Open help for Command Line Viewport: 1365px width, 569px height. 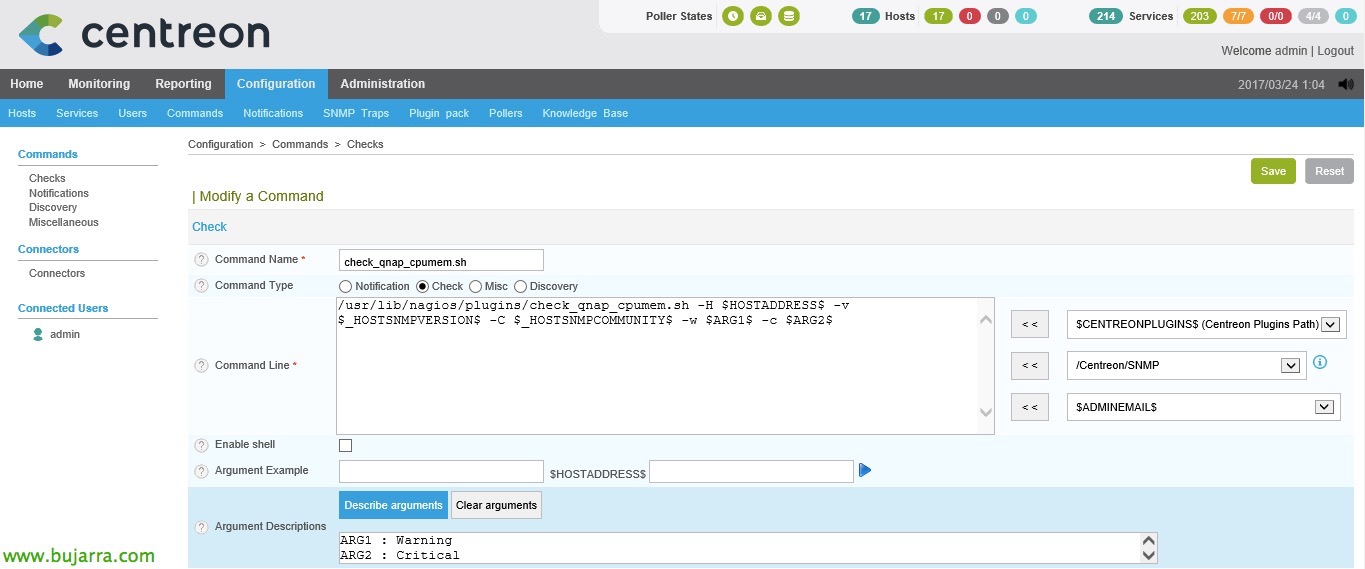click(201, 366)
